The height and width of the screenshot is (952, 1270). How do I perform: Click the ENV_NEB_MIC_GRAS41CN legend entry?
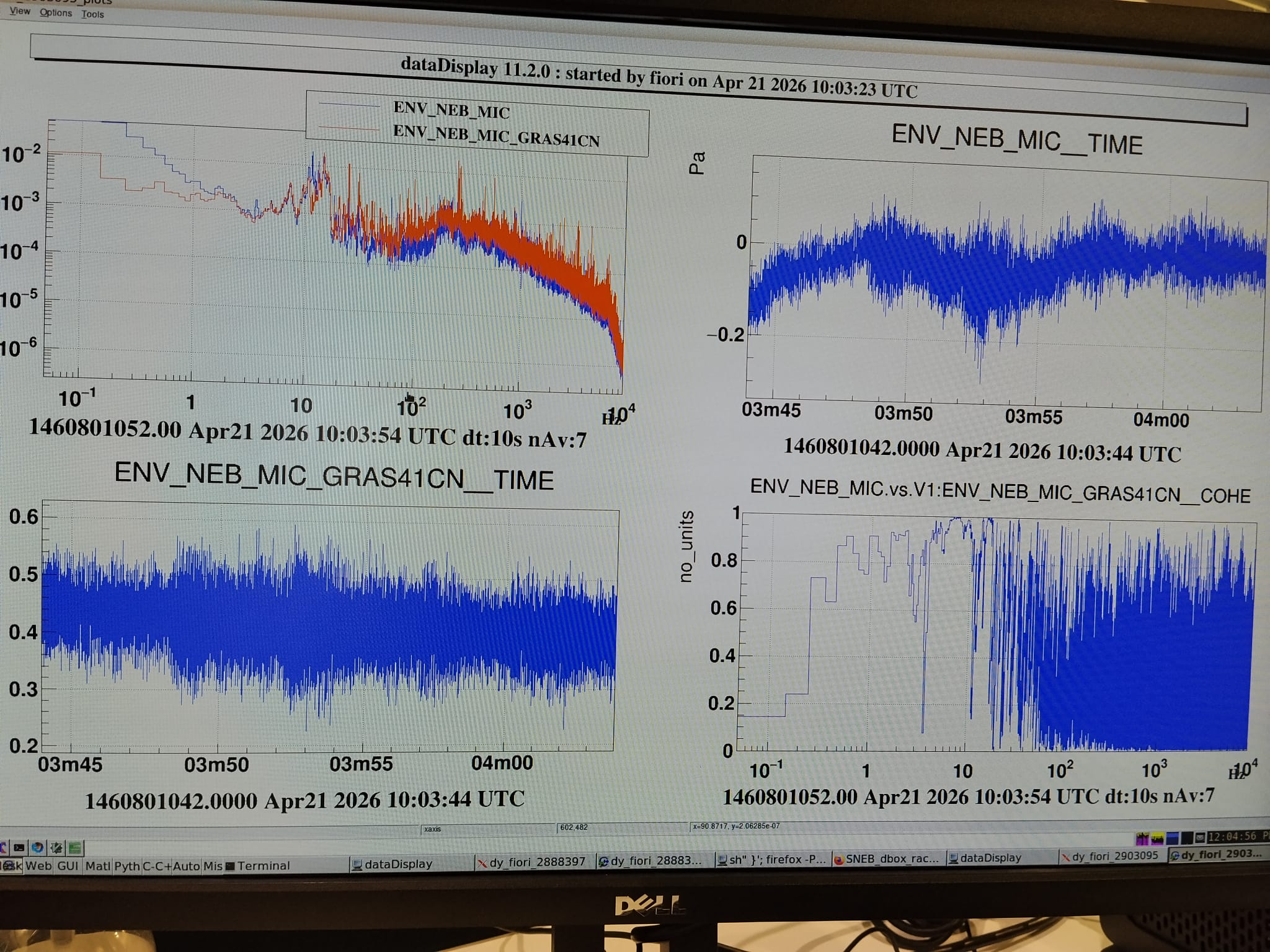tap(495, 136)
